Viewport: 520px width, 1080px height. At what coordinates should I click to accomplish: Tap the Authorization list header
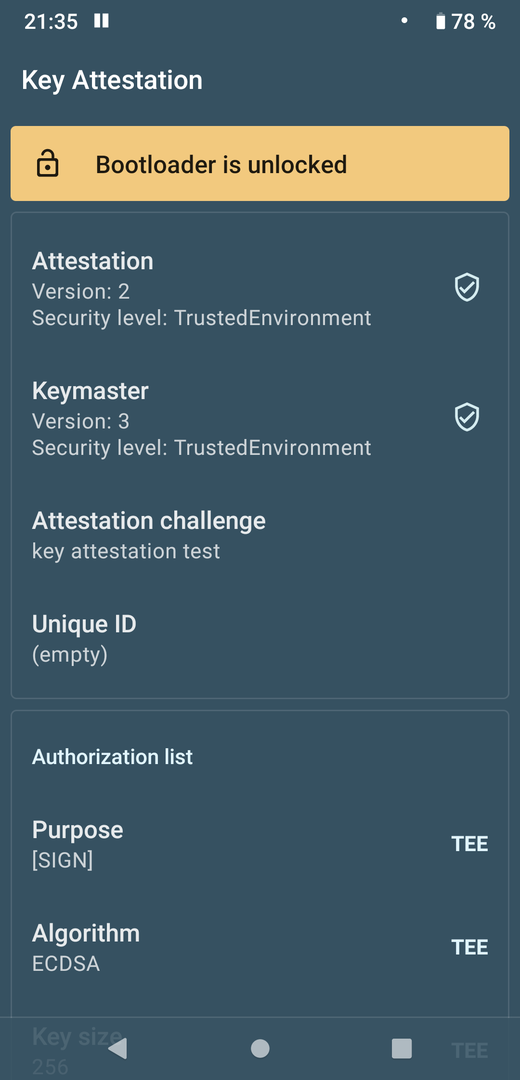(x=112, y=757)
